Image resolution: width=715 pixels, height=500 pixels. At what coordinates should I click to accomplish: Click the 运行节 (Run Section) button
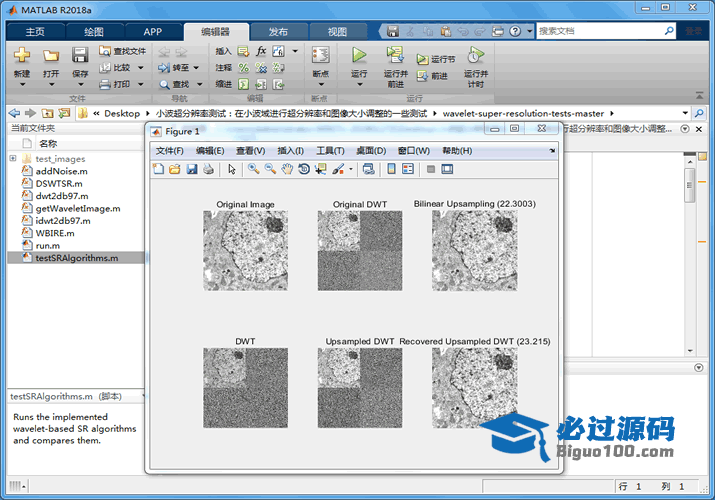coord(436,59)
